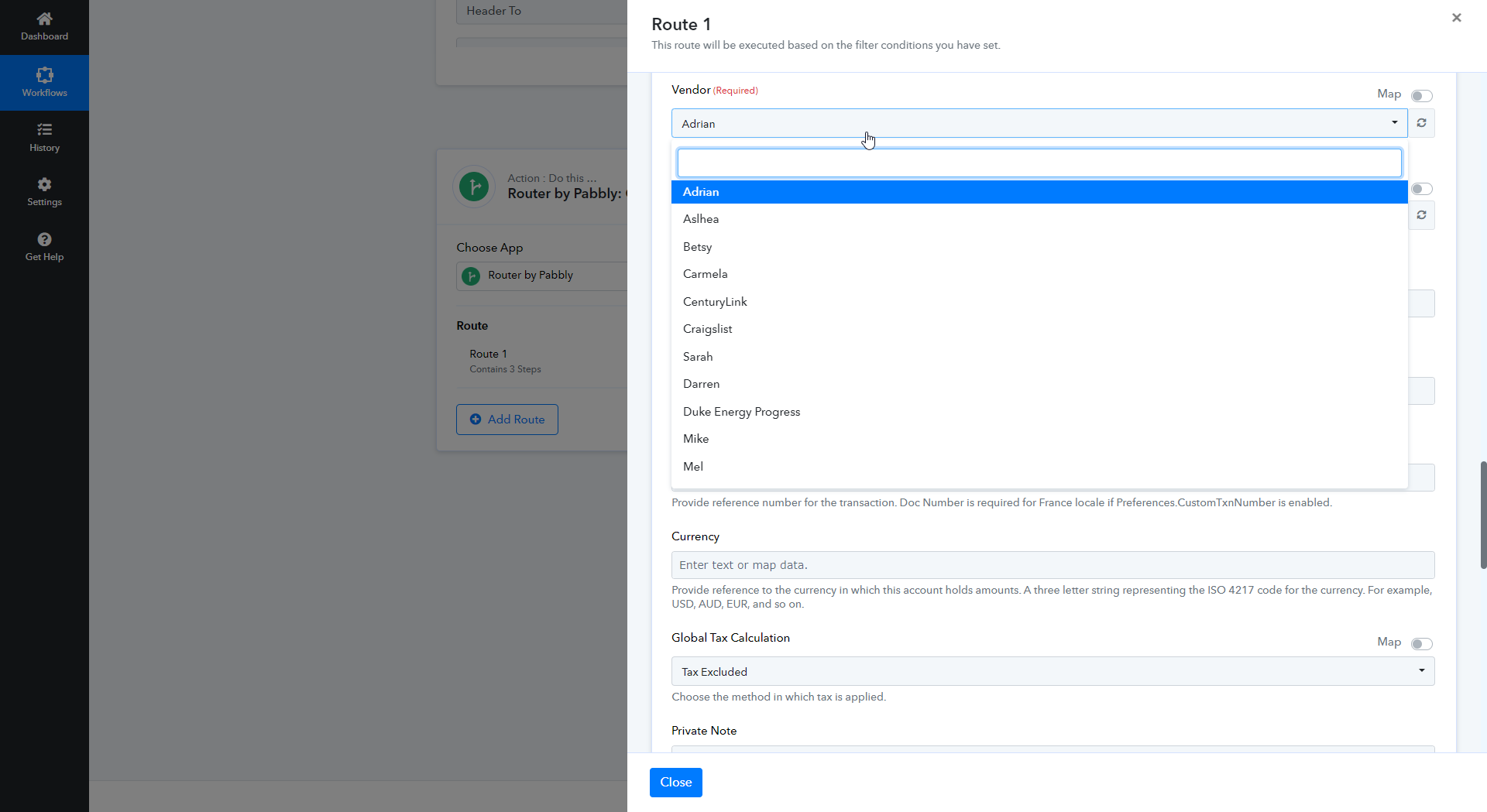Screen dimensions: 1487x812
Task: Click the panel's vertical scrollbar thumb
Action: 1483,515
